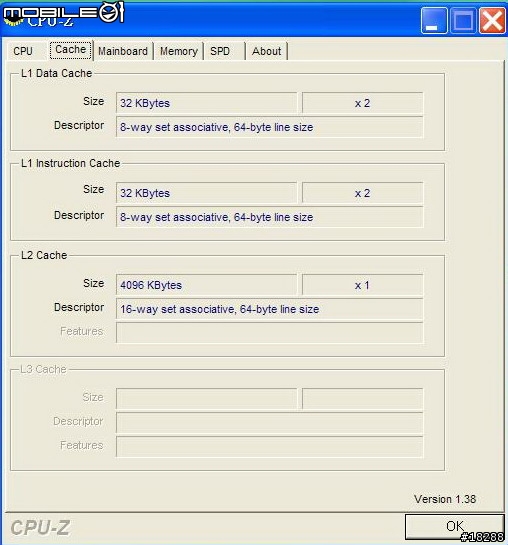The width and height of the screenshot is (508, 545).
Task: Click the L2 Cache group label
Action: click(x=44, y=255)
